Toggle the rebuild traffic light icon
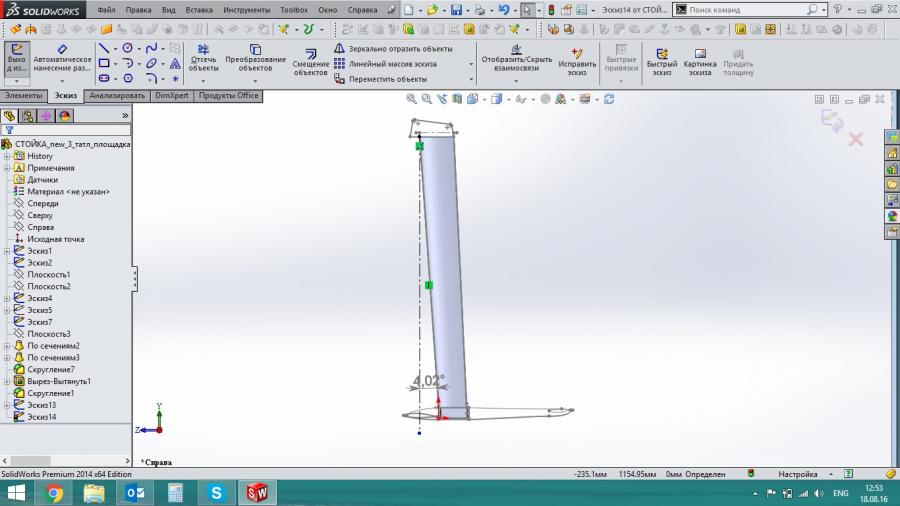This screenshot has width=900, height=506. pyautogui.click(x=551, y=10)
